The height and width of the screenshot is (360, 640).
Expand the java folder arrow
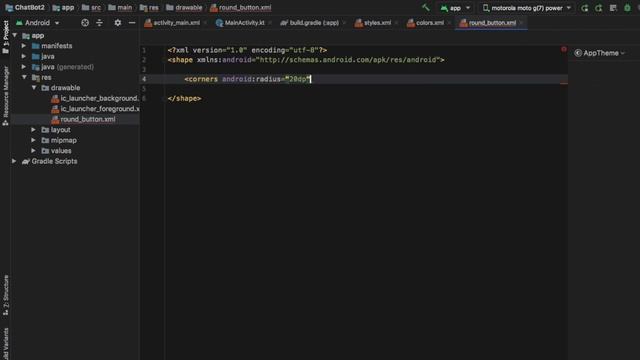[x=24, y=56]
